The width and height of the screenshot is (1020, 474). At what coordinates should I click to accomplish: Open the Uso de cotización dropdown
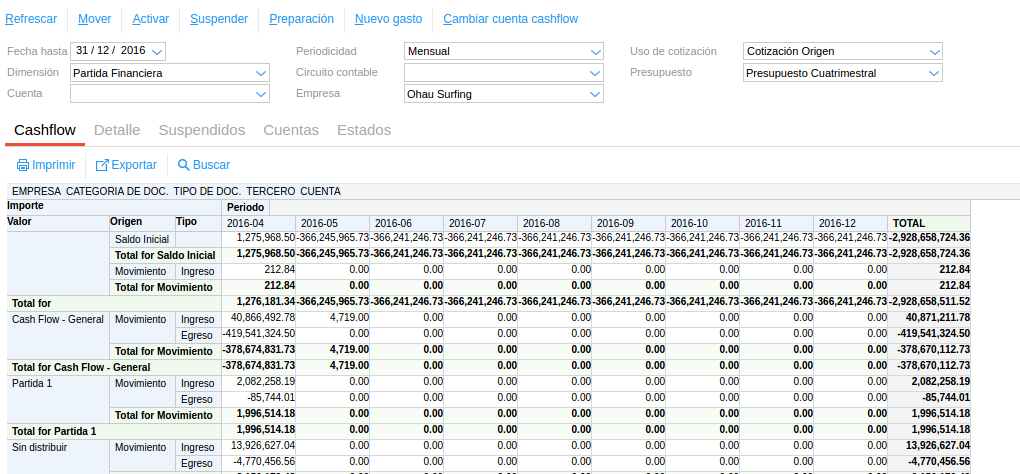click(934, 51)
